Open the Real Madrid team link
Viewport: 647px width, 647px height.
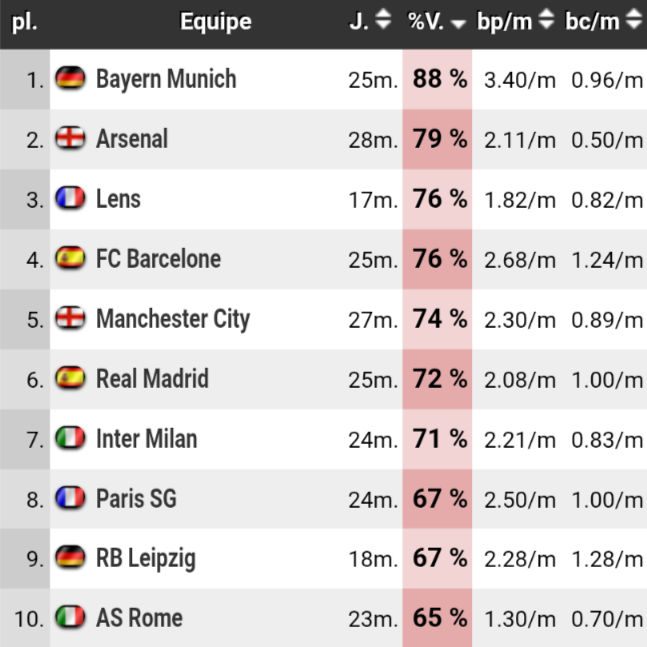[152, 379]
